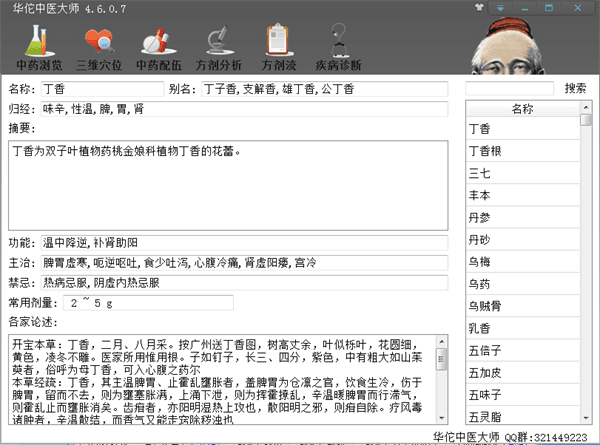Click the 常用剂量 dosage field

pos(147,302)
